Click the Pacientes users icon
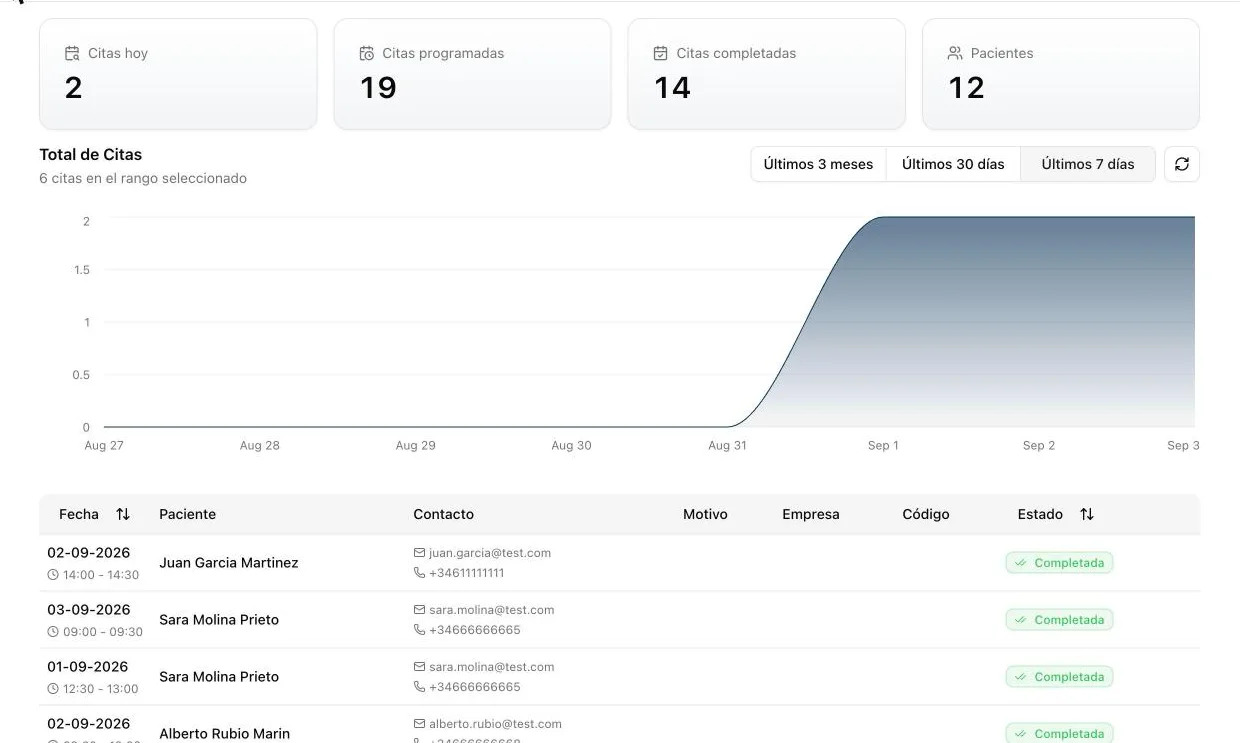The image size is (1240, 743). click(x=955, y=54)
